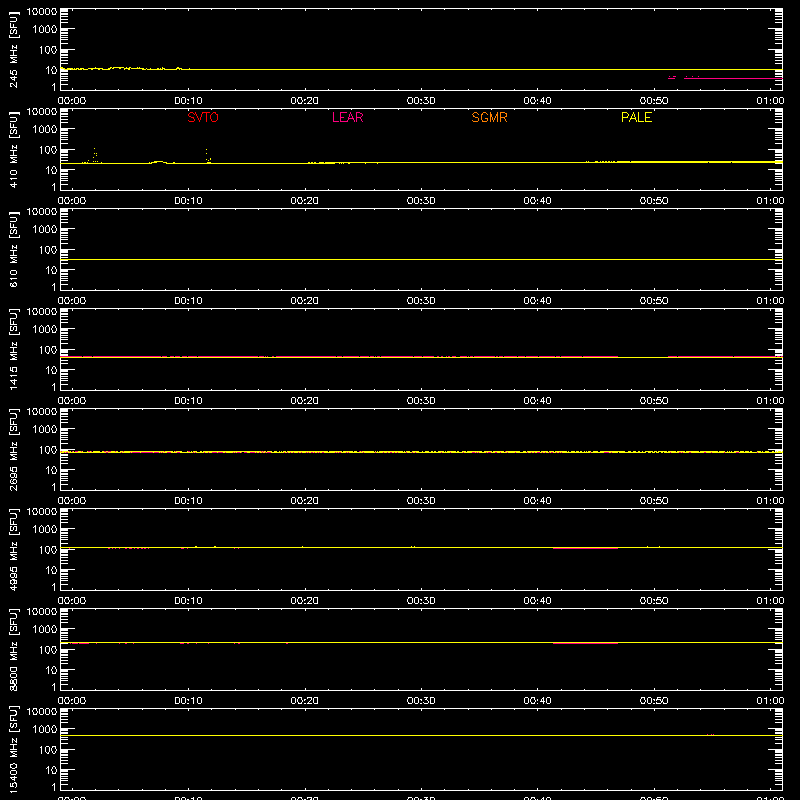This screenshot has height=800, width=800.
Task: Click 01:00 tick under 8800 MHz plot
Action: click(x=770, y=701)
